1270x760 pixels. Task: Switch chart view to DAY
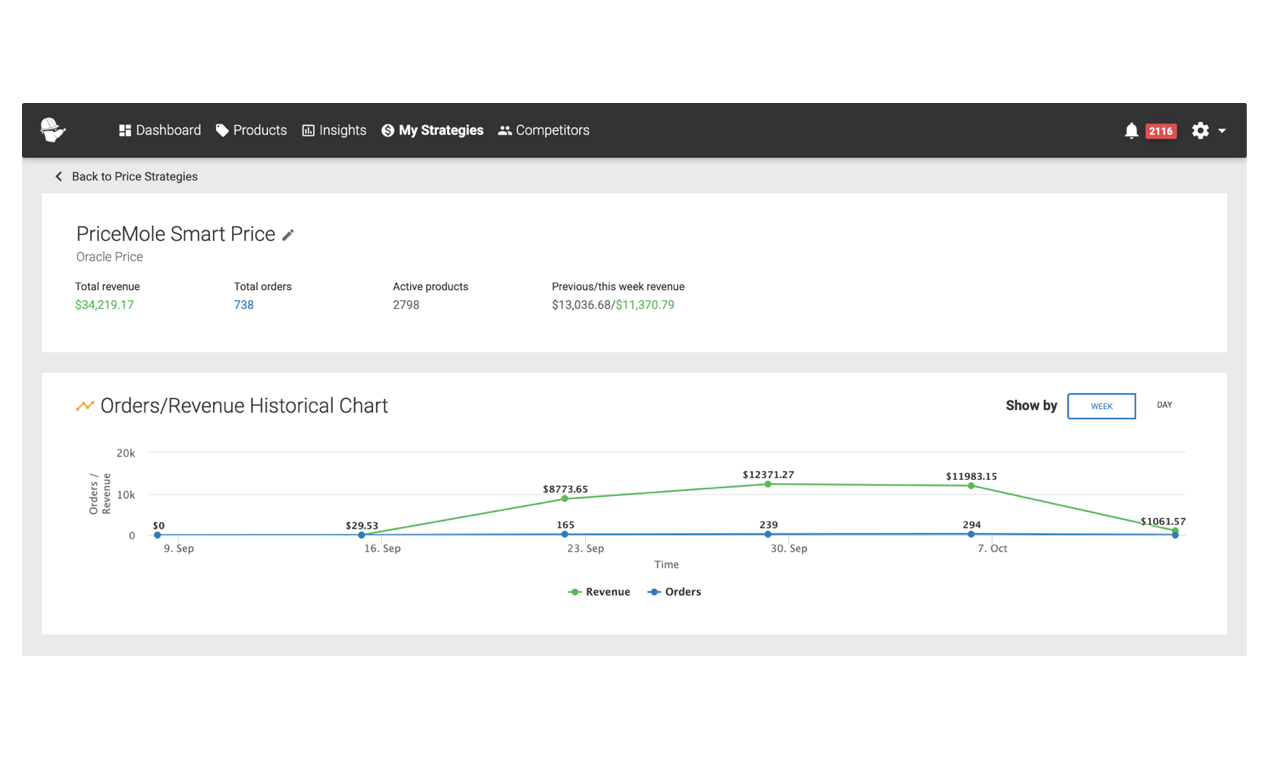[1164, 405]
